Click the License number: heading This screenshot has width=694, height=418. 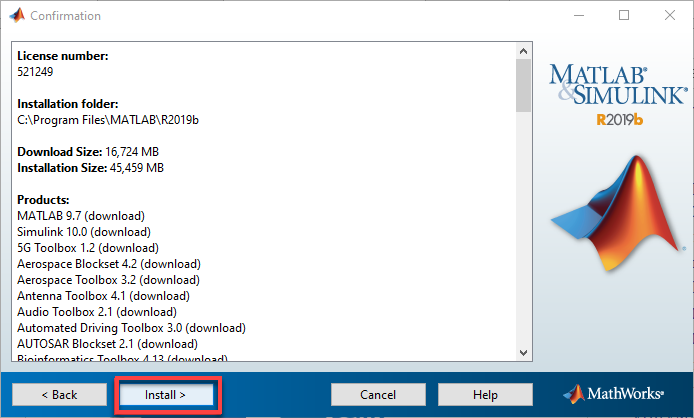click(x=63, y=56)
